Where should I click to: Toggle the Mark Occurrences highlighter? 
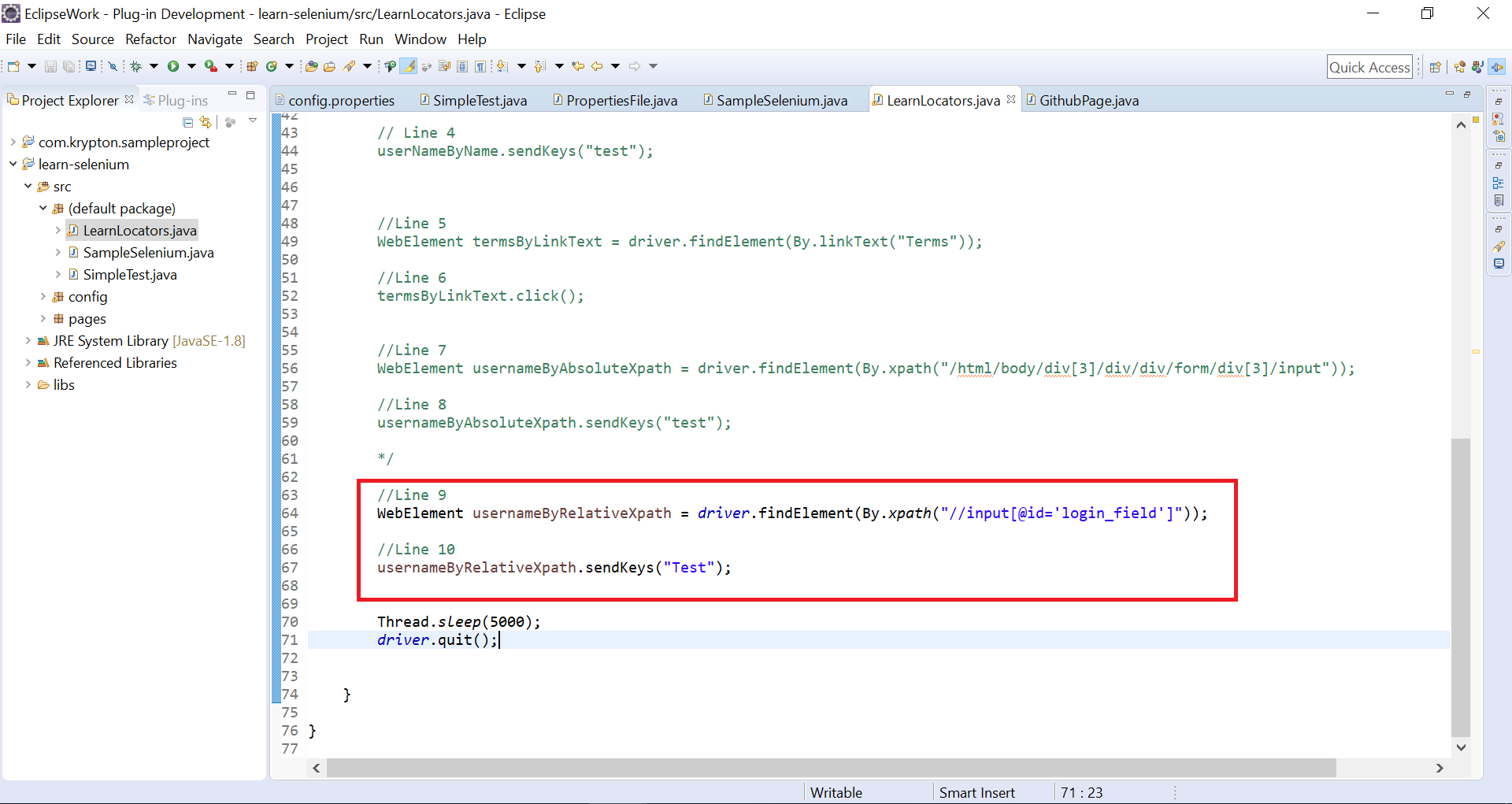coord(408,66)
